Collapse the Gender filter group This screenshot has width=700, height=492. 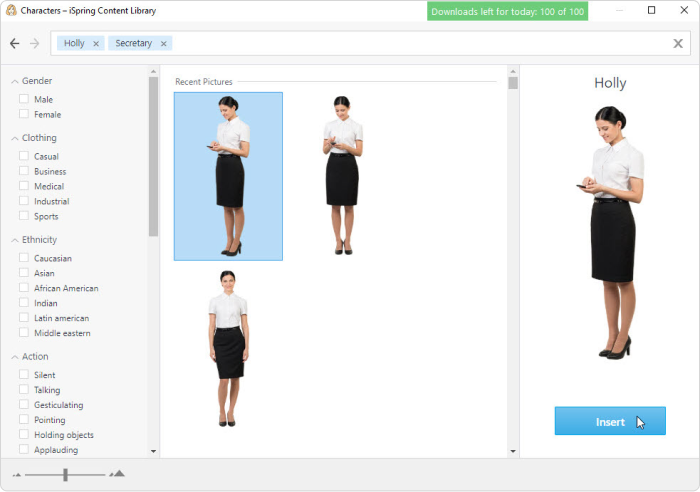tap(15, 81)
